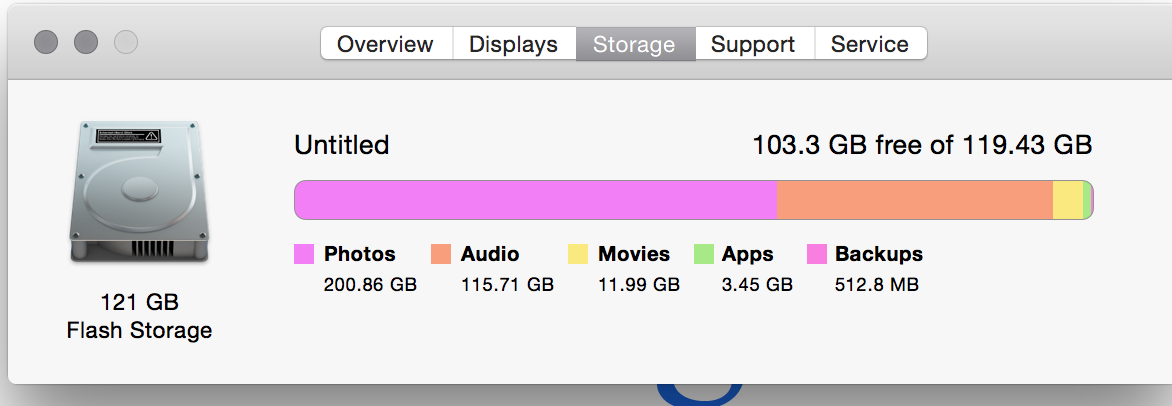This screenshot has height=406, width=1172.
Task: Close the window with the leftmost title-bar button
Action: (x=46, y=42)
